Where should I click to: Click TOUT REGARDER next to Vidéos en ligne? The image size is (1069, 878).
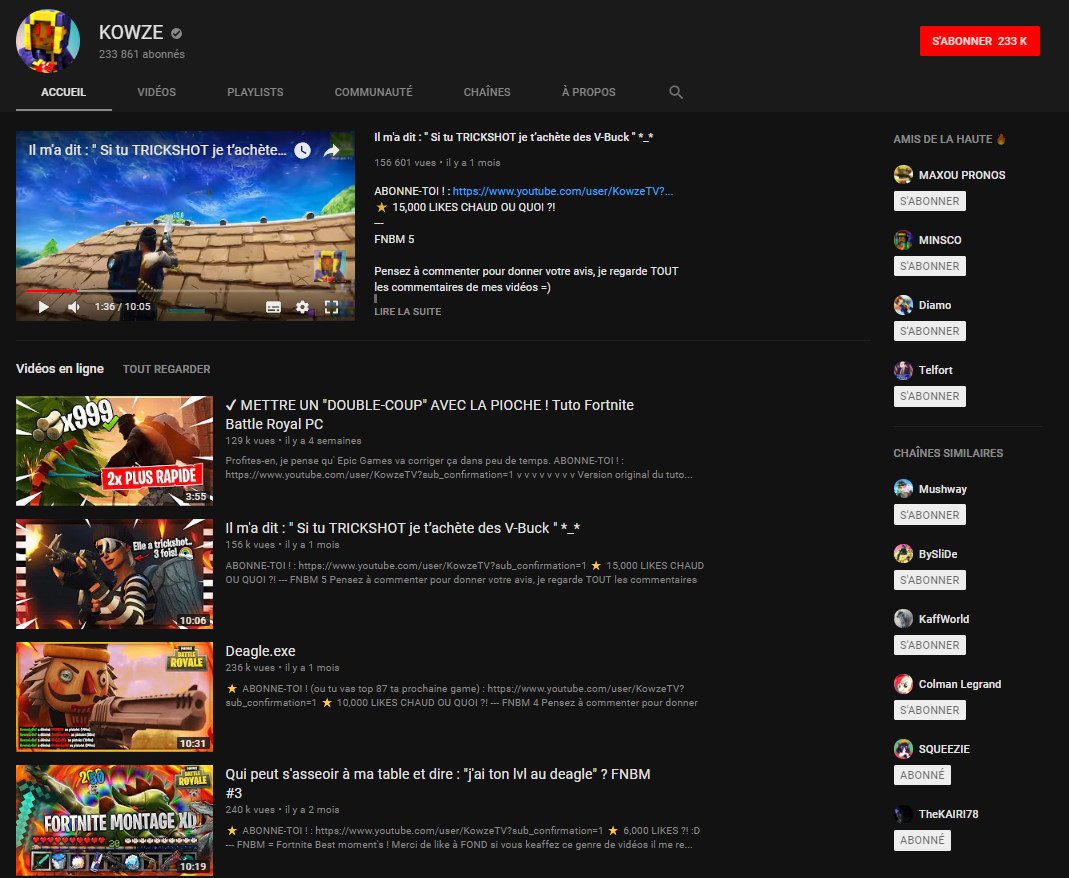(x=166, y=369)
